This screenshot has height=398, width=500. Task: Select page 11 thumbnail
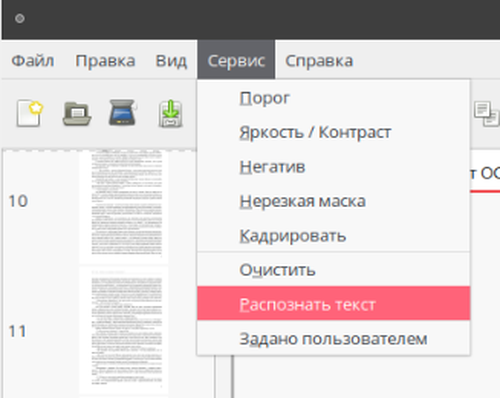click(x=123, y=331)
